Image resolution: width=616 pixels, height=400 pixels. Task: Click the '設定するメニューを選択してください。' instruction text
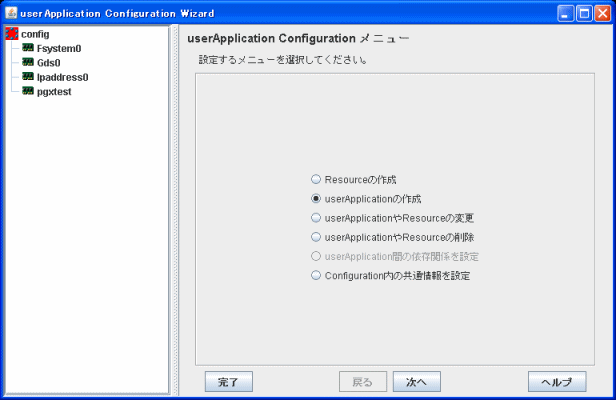tap(283, 60)
